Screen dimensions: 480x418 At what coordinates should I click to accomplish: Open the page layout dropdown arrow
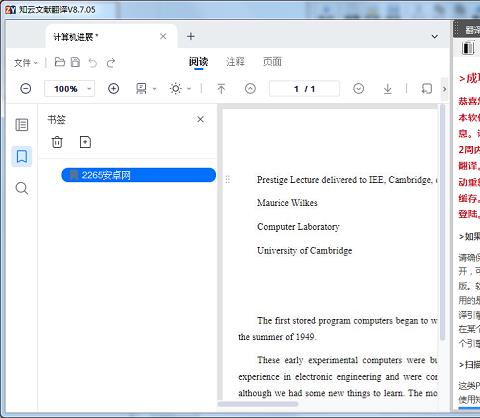tap(154, 89)
